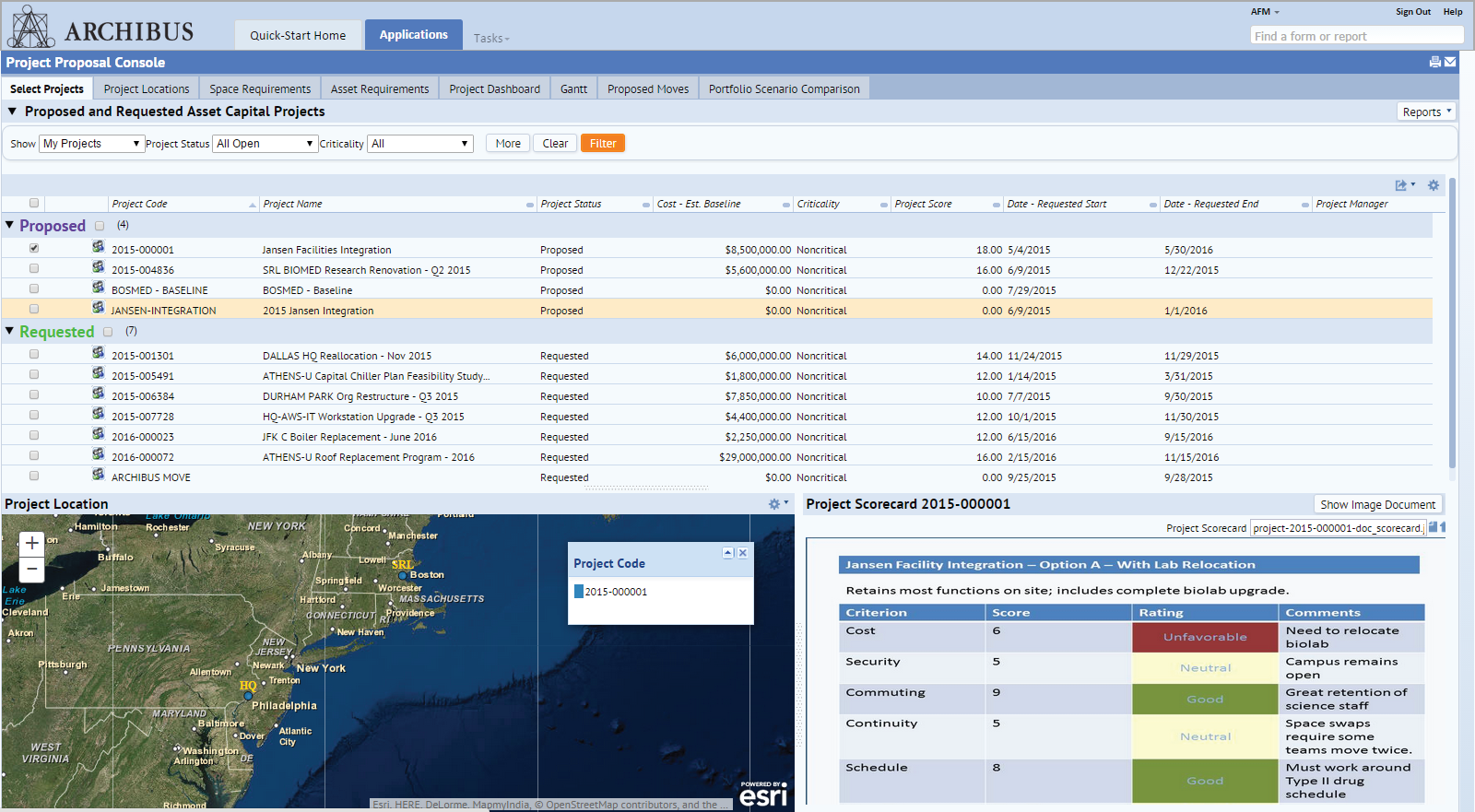
Task: Zoom out on the project map
Action: 32,569
